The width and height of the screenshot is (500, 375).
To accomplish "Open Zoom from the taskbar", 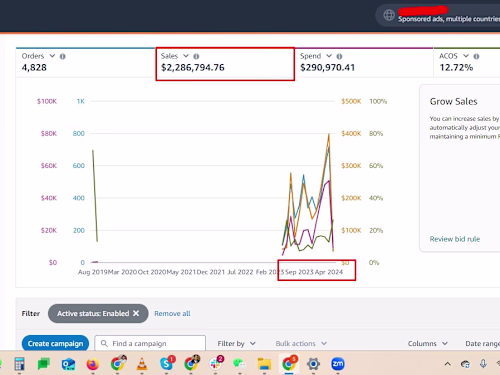I will (x=338, y=364).
